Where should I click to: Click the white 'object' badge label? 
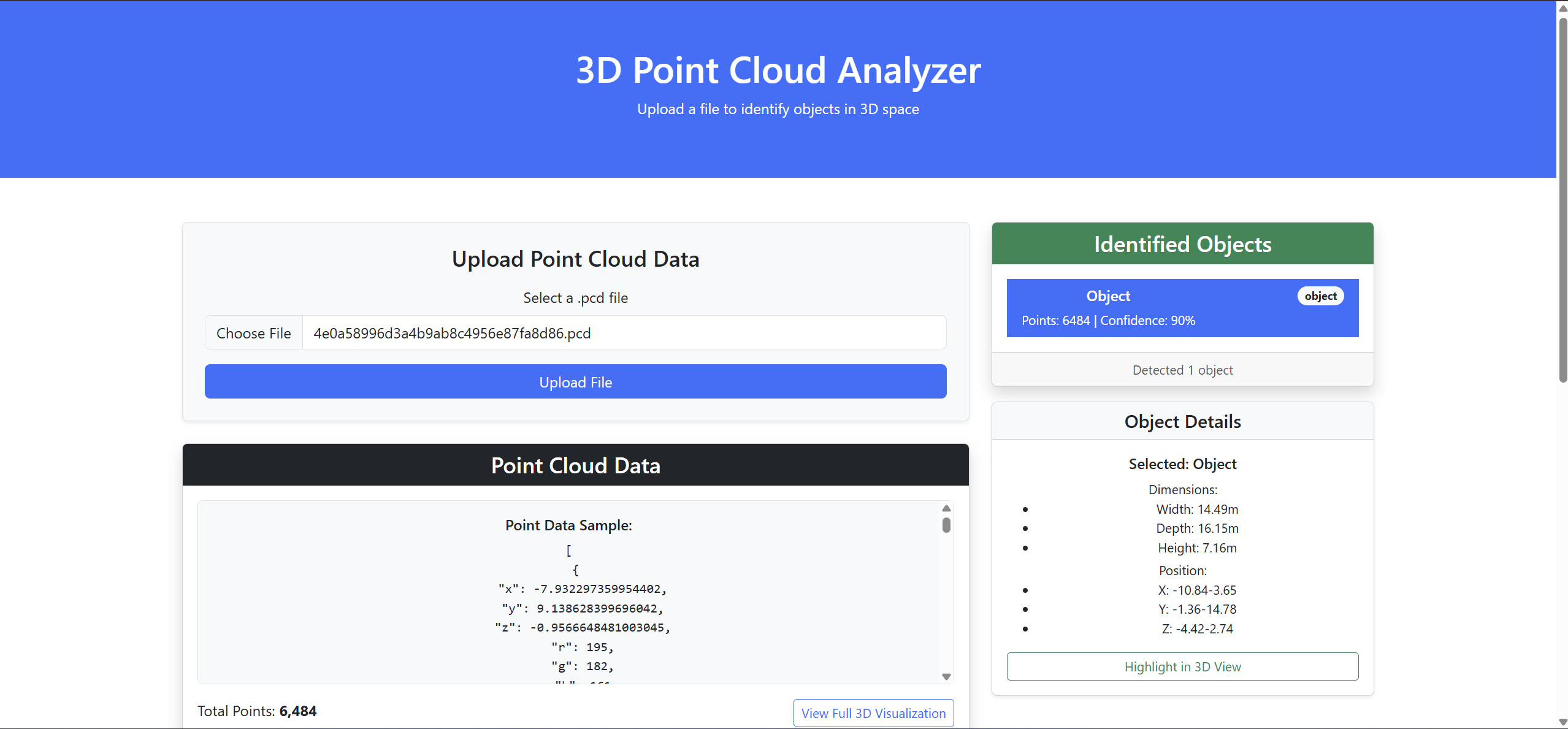pyautogui.click(x=1320, y=296)
